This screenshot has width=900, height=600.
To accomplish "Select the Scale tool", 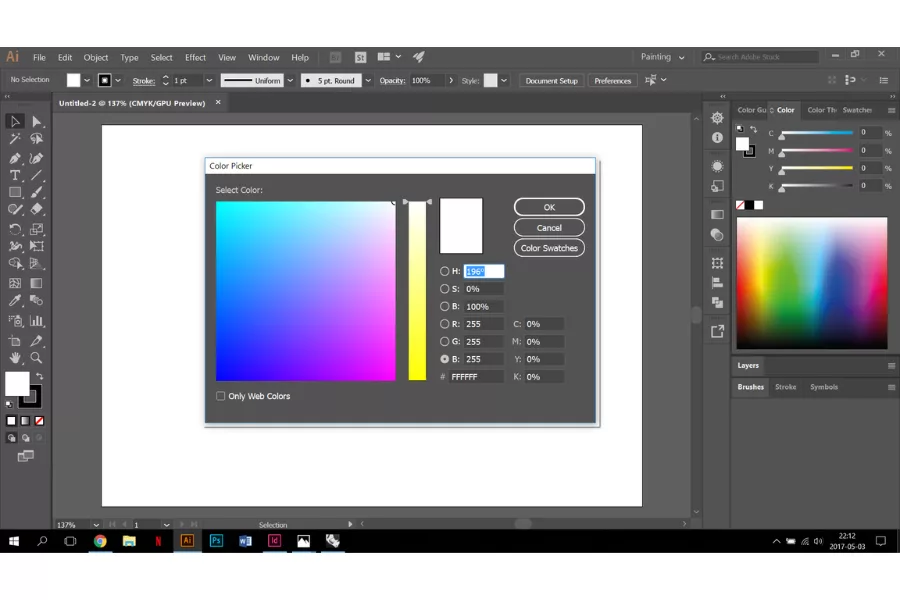I will coord(37,229).
